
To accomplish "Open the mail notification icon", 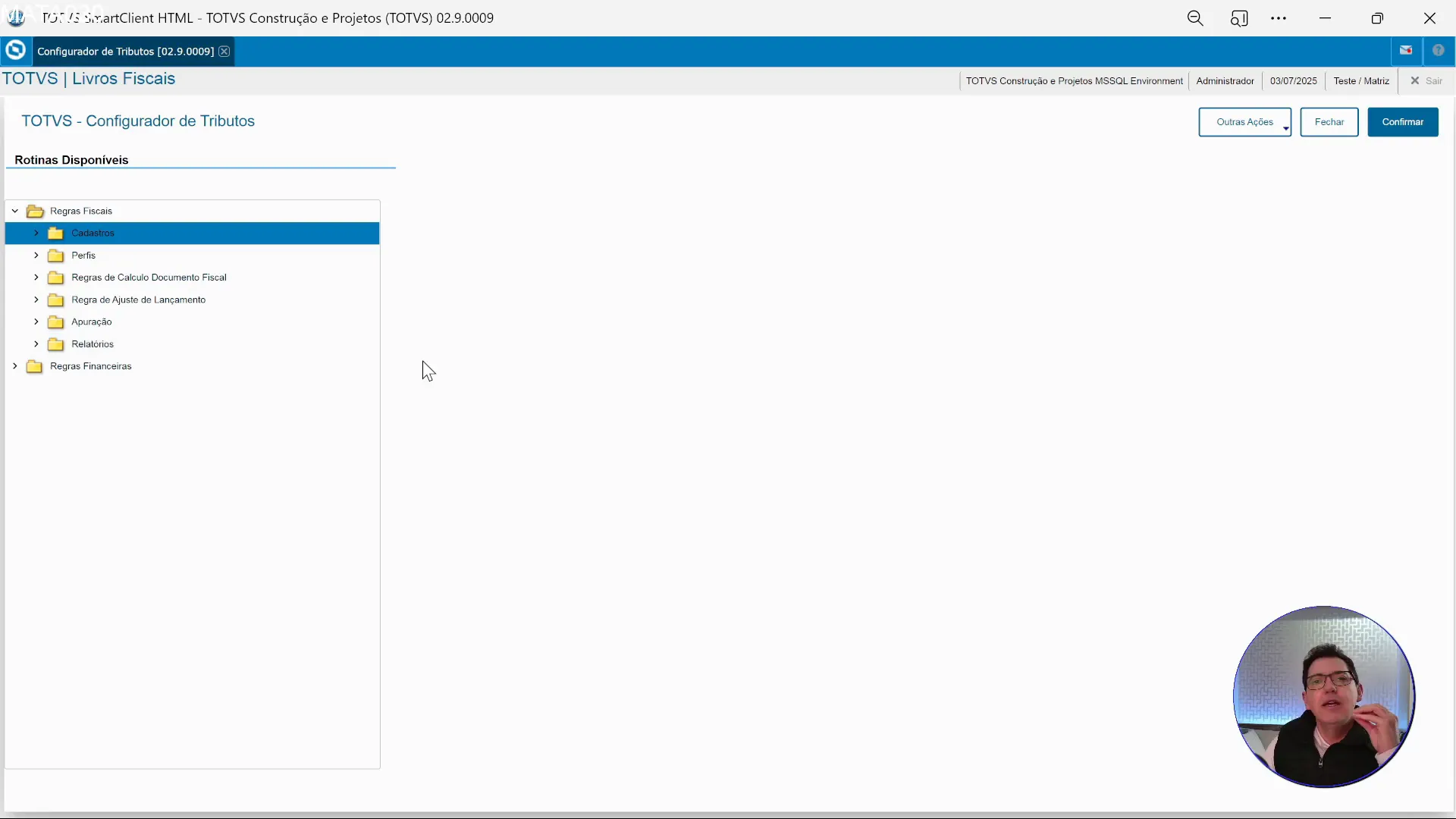I will point(1406,51).
